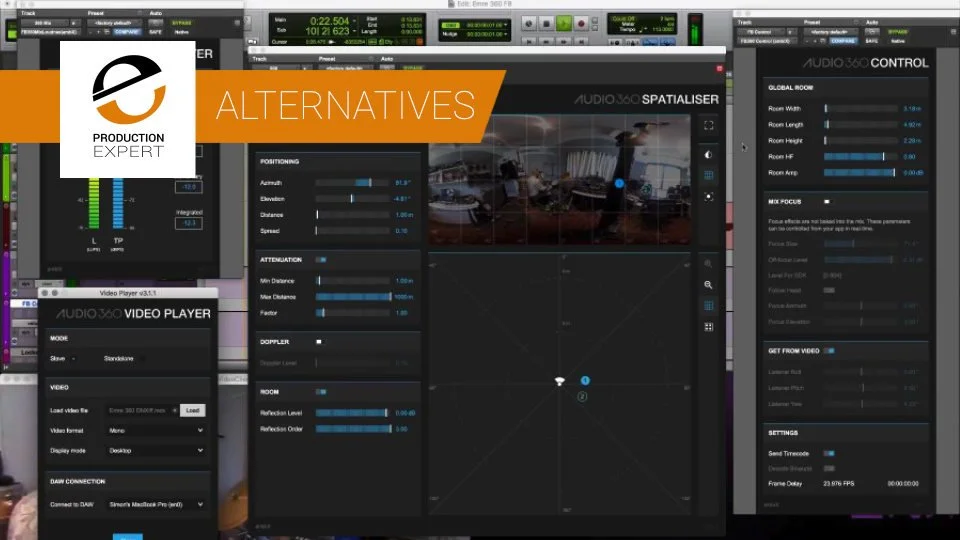
Task: Click the Go to End transport button
Action: click(580, 42)
